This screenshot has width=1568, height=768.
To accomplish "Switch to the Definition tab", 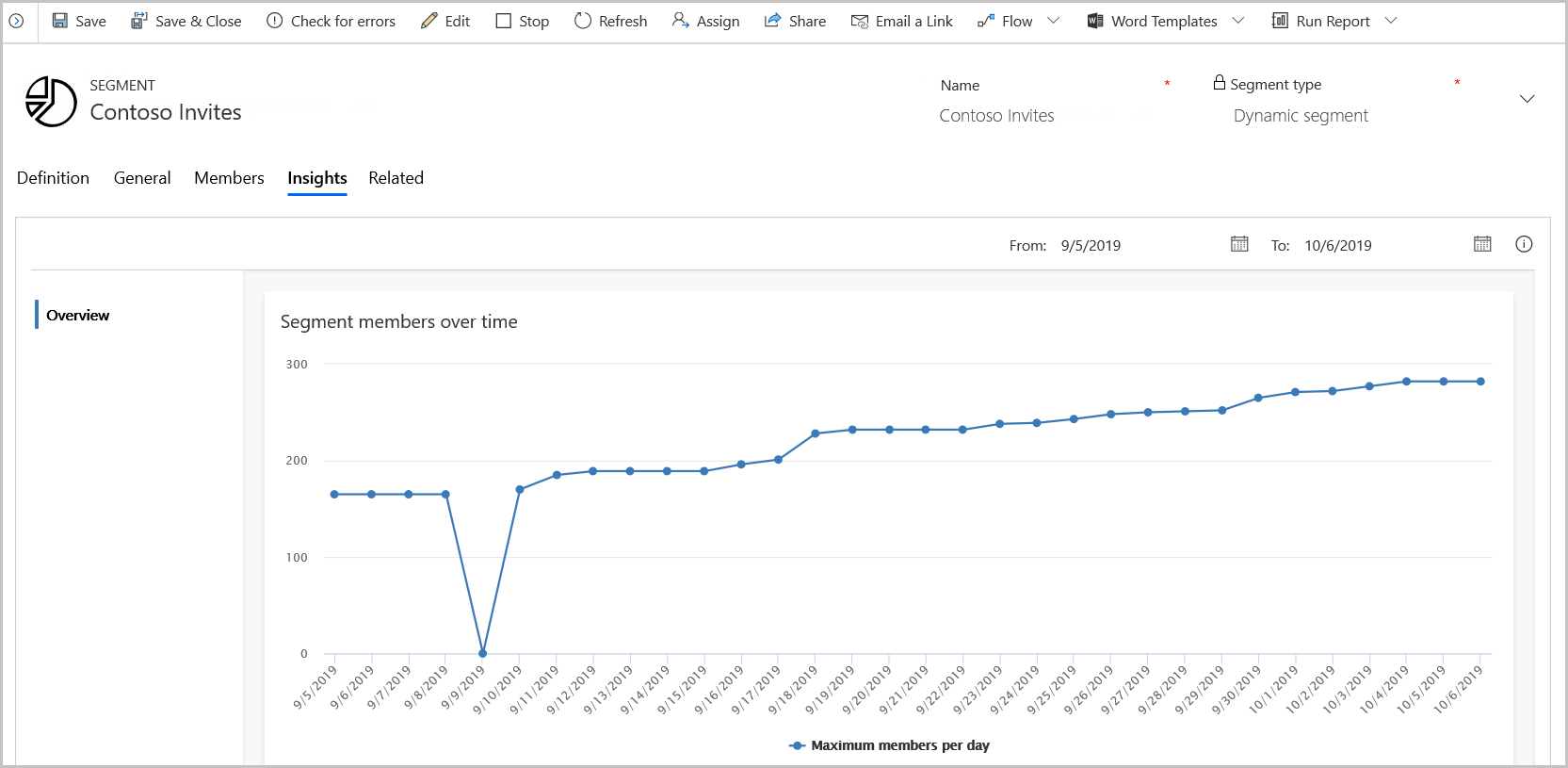I will click(53, 178).
